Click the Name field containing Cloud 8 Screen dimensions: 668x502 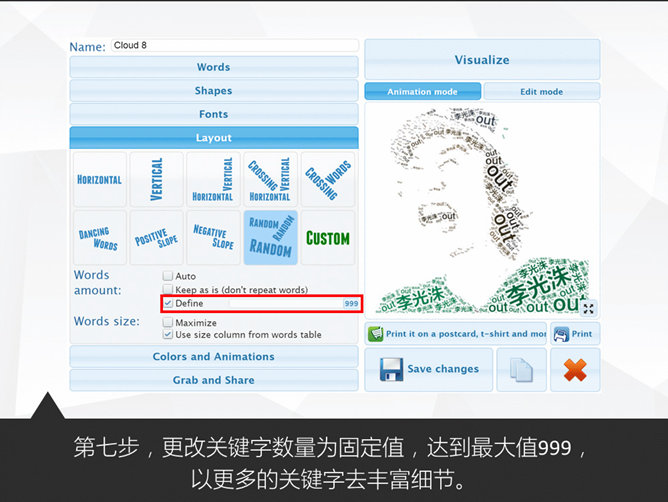pos(233,46)
